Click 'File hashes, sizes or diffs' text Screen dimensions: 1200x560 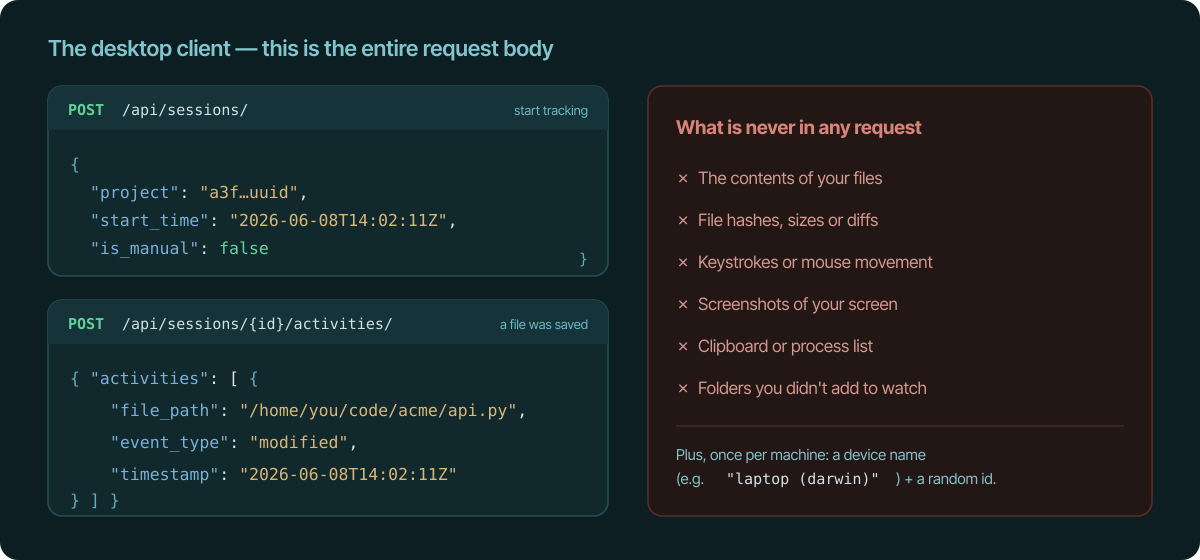tap(788, 220)
